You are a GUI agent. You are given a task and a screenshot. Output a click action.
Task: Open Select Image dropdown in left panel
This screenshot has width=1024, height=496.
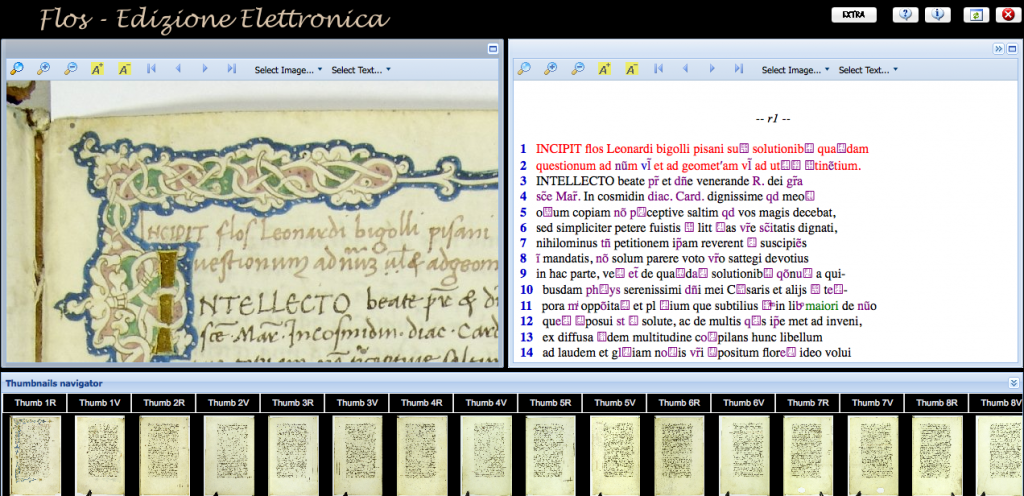289,70
